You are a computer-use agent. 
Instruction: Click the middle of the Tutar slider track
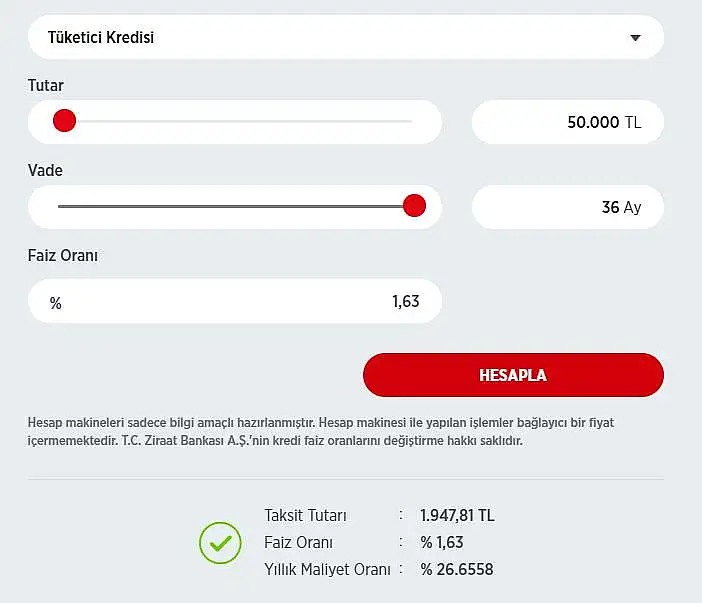tap(235, 121)
